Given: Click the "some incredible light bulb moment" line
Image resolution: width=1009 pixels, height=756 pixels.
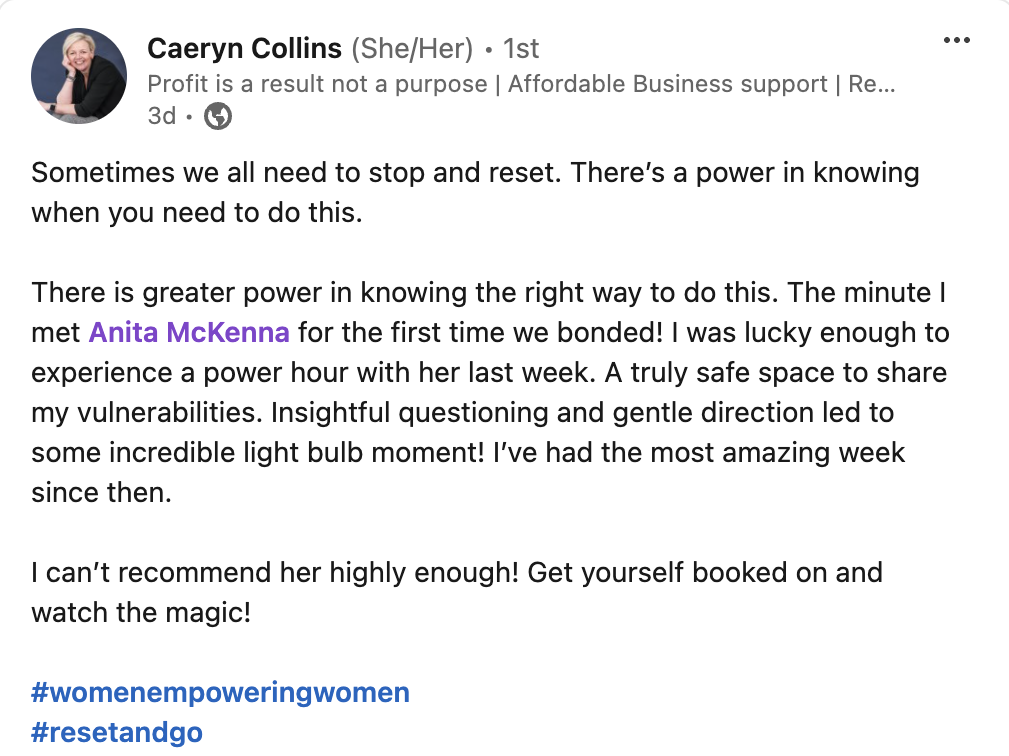Looking at the screenshot, I should coord(468,452).
